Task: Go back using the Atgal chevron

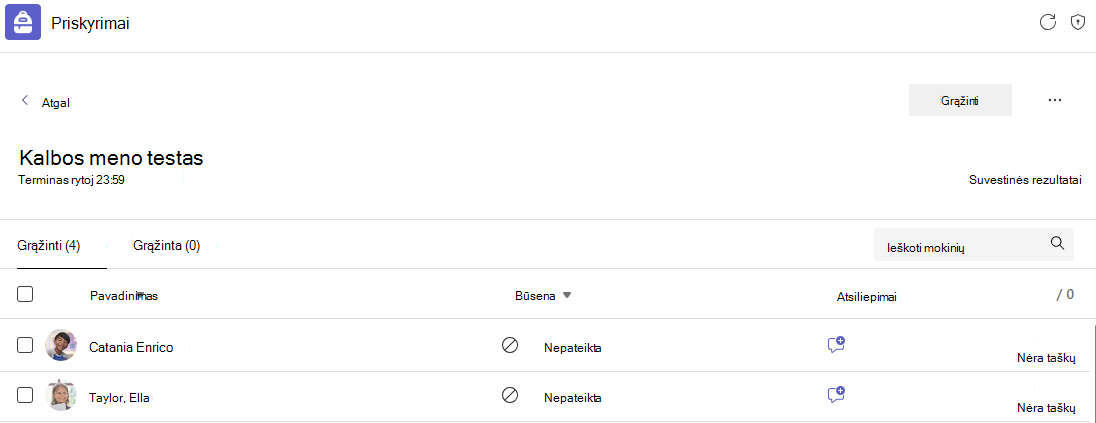Action: pos(25,100)
